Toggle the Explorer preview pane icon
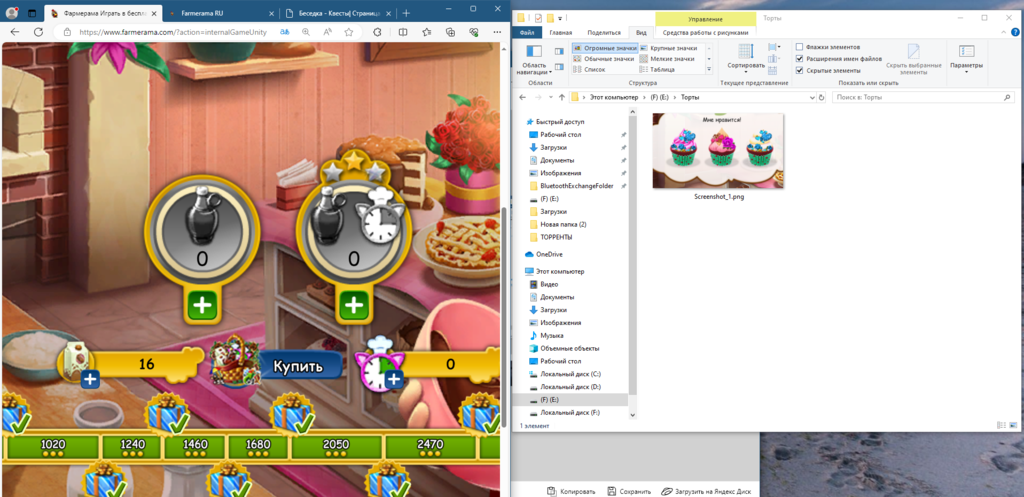The width and height of the screenshot is (1024, 497). (558, 51)
